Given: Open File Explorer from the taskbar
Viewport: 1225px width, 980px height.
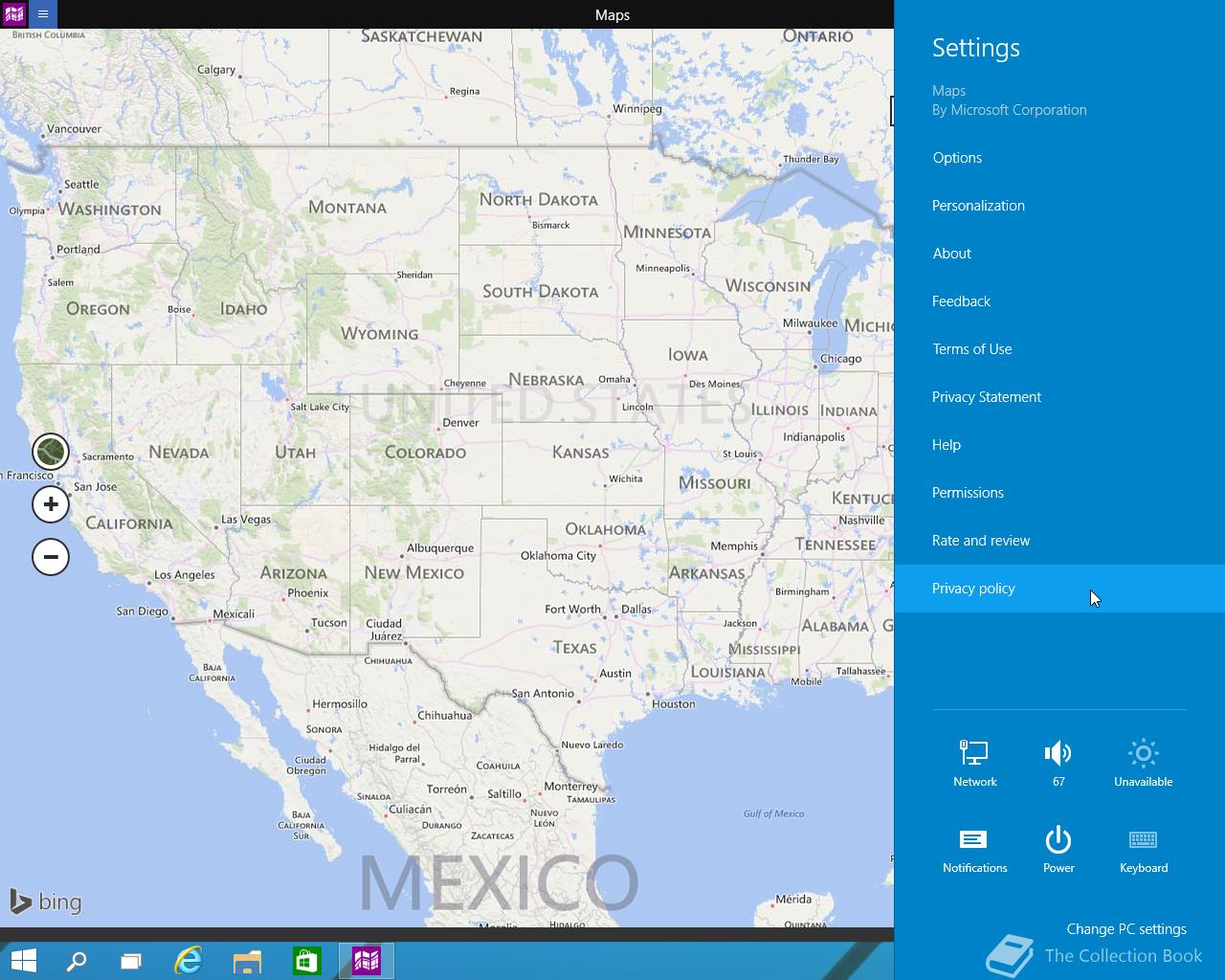Looking at the screenshot, I should [247, 961].
